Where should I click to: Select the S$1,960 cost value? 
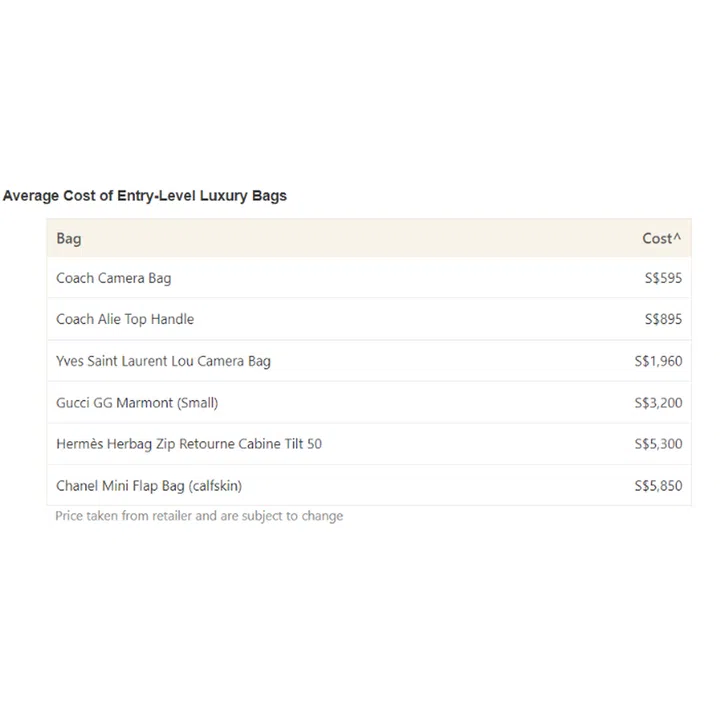[x=658, y=361]
